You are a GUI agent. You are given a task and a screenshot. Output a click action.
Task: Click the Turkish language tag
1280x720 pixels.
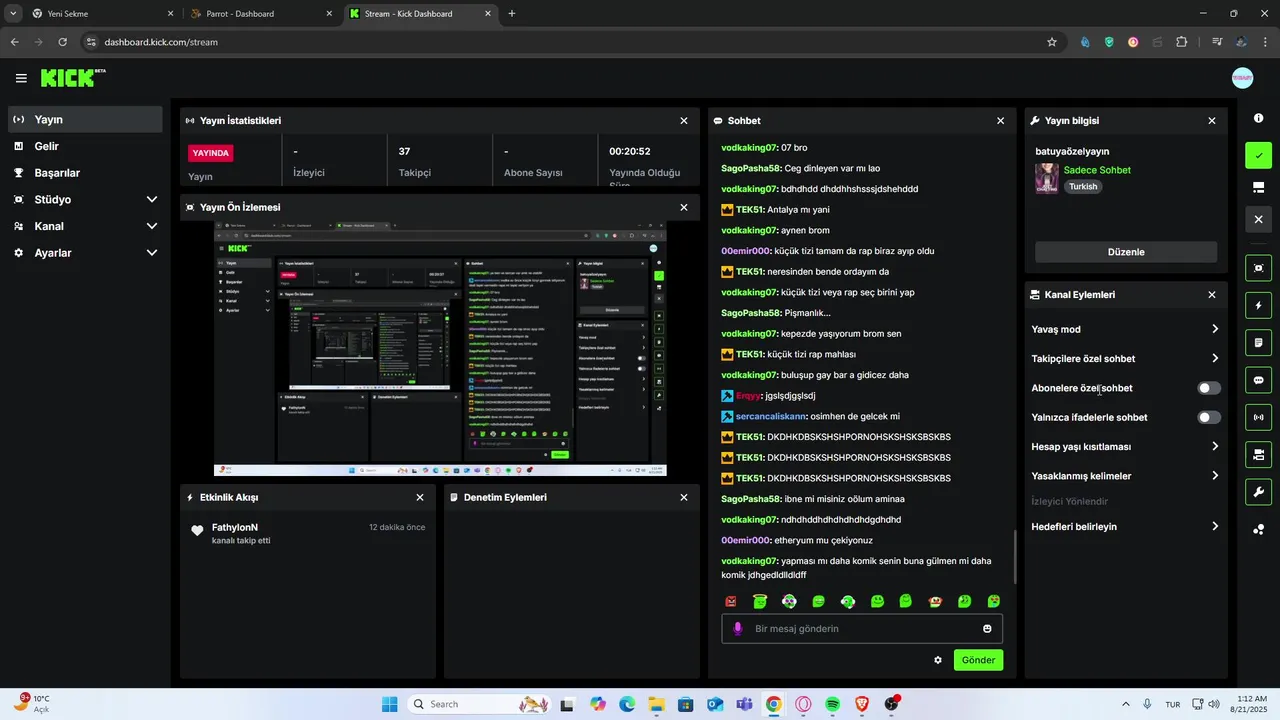click(x=1083, y=187)
